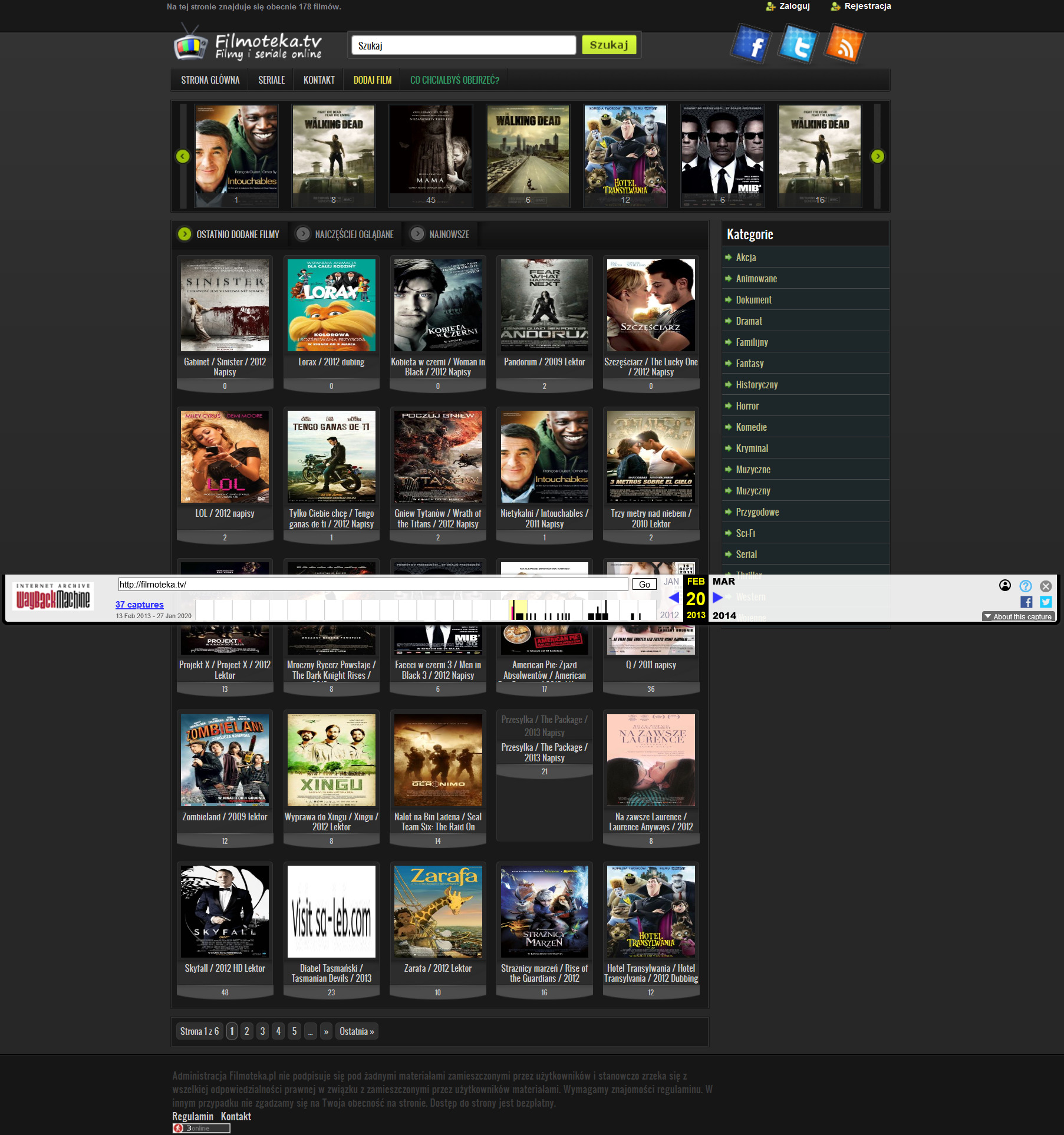Open LOL / 2012 napisy title link
This screenshot has width=1064, height=1135.
225,513
